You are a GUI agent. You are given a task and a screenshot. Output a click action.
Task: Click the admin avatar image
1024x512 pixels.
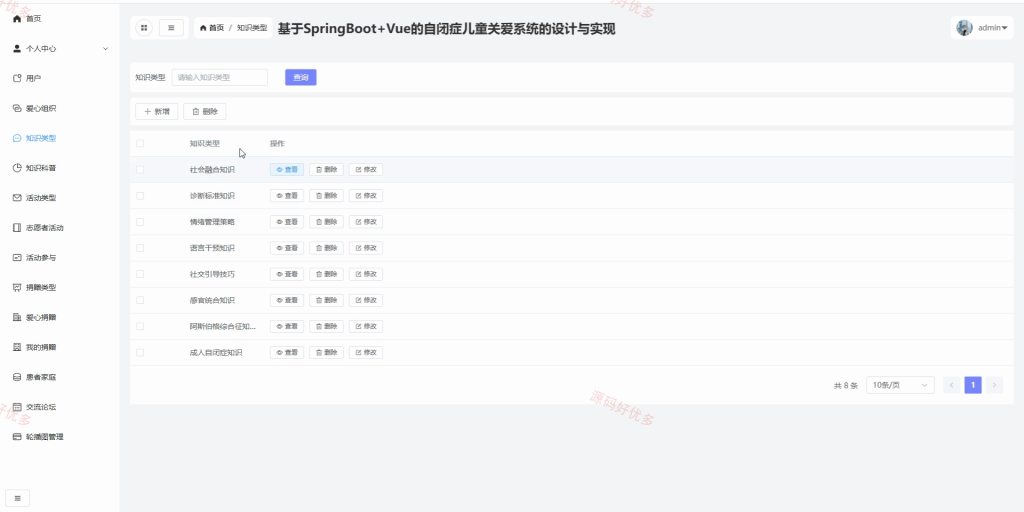[x=964, y=27]
